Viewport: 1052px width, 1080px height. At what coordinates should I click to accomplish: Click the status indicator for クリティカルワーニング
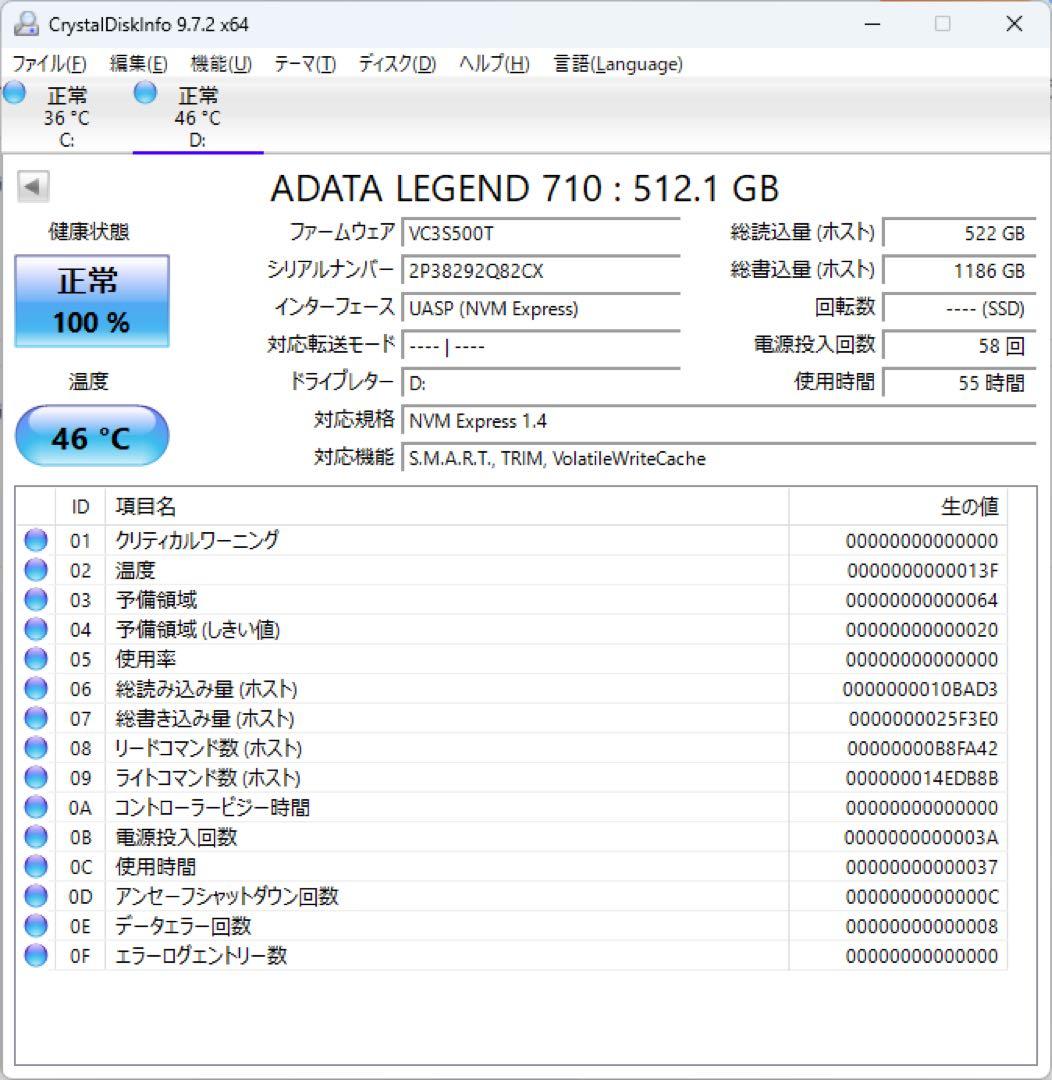tap(35, 540)
